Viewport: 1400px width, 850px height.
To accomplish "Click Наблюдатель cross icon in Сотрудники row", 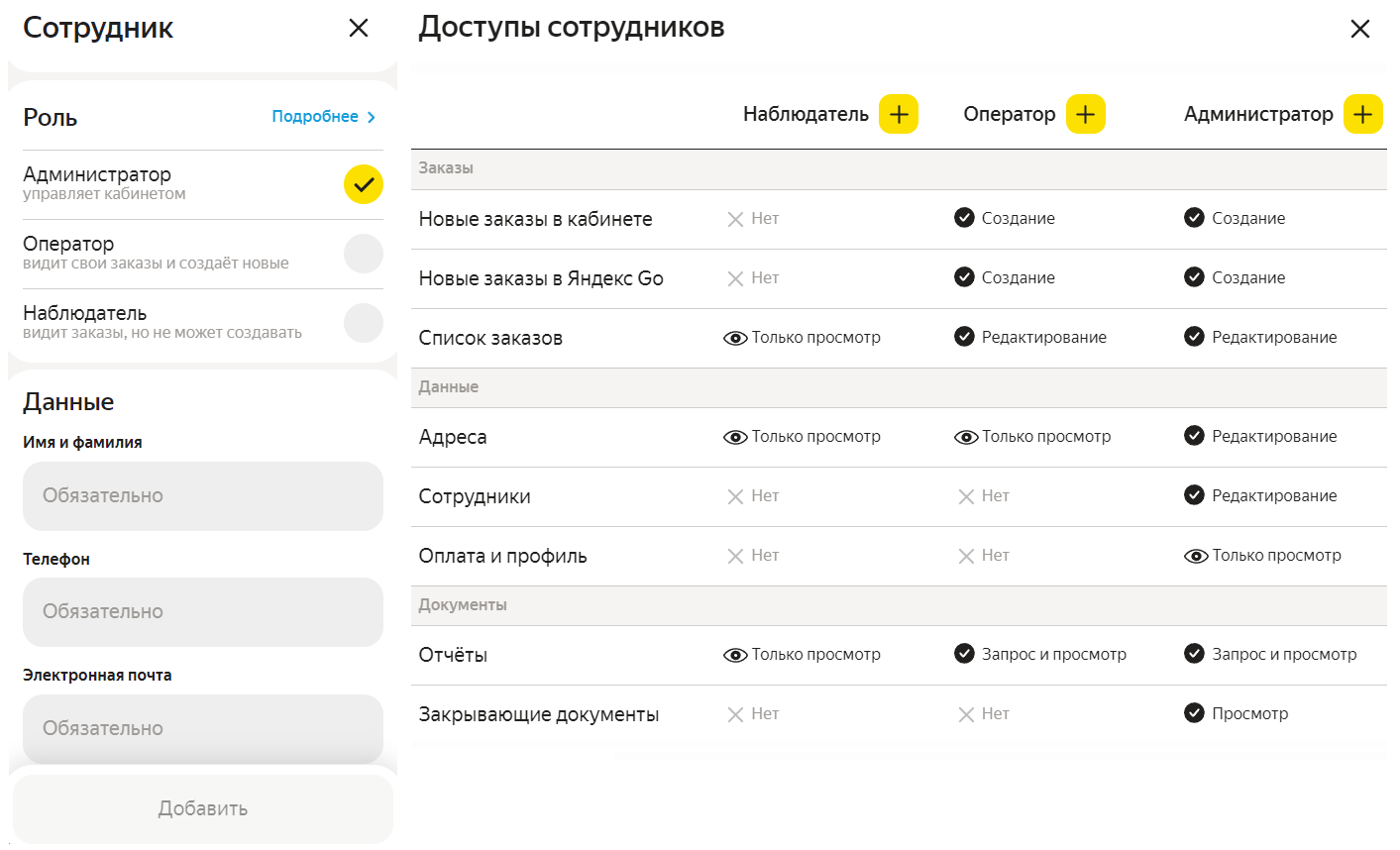I will pyautogui.click(x=735, y=496).
